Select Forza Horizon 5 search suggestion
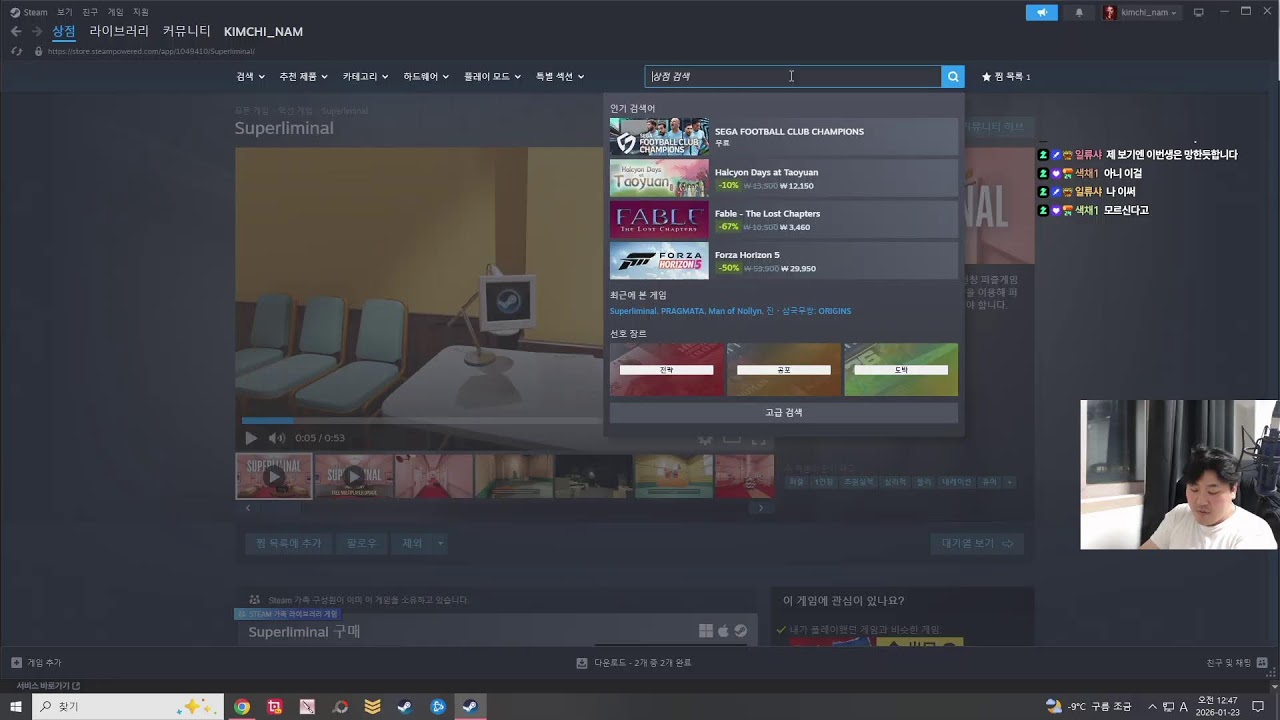1280x720 pixels. click(x=784, y=261)
